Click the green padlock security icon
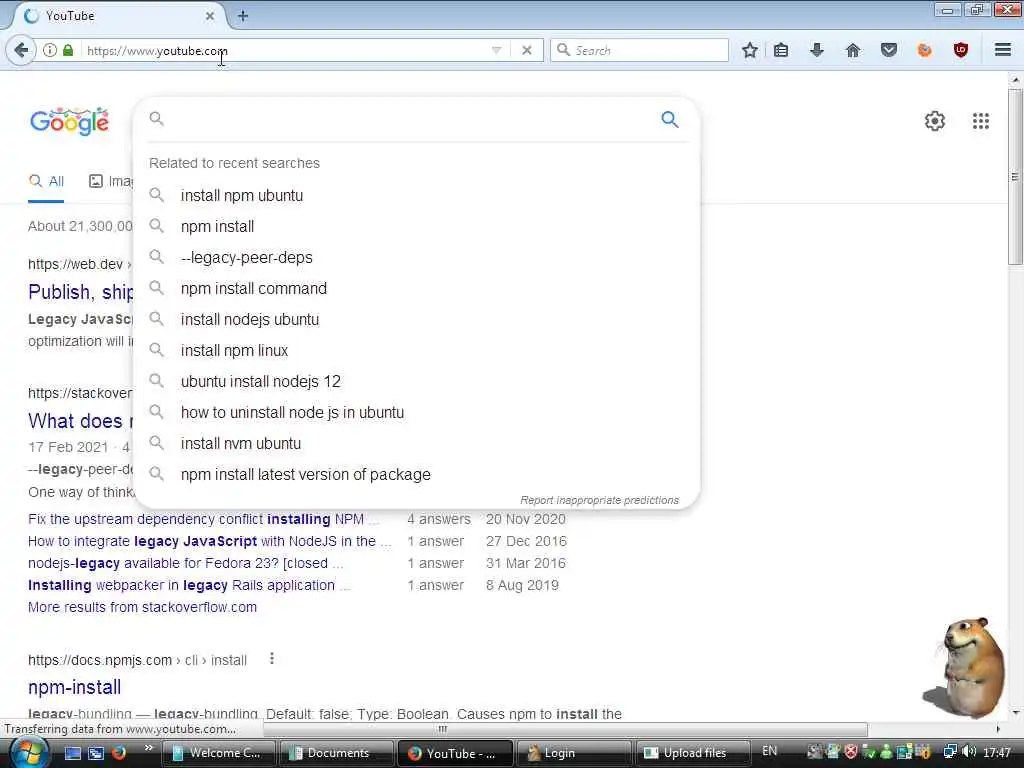Viewport: 1024px width, 768px height. coord(68,50)
